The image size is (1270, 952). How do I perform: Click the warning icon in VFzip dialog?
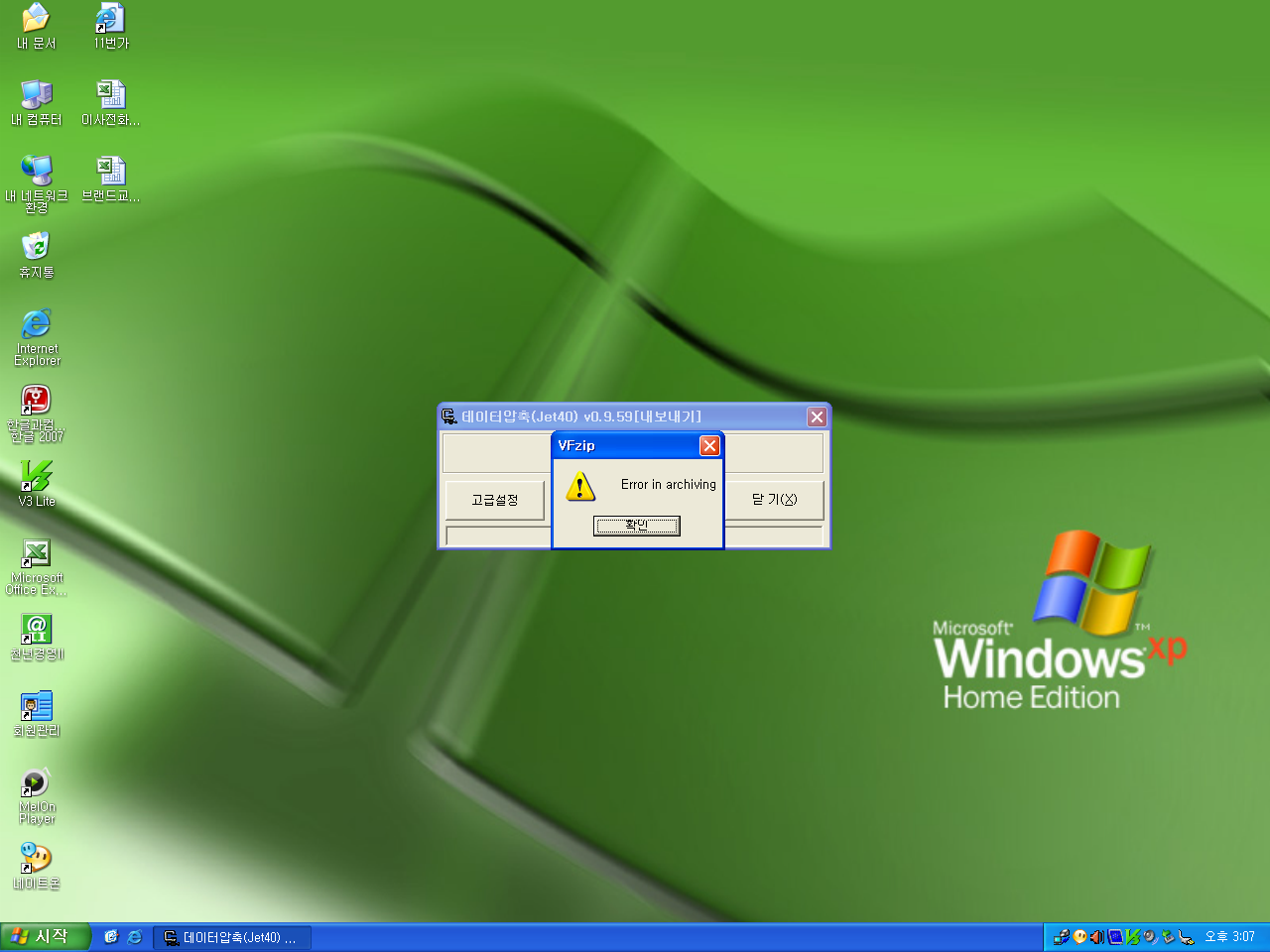[x=580, y=486]
